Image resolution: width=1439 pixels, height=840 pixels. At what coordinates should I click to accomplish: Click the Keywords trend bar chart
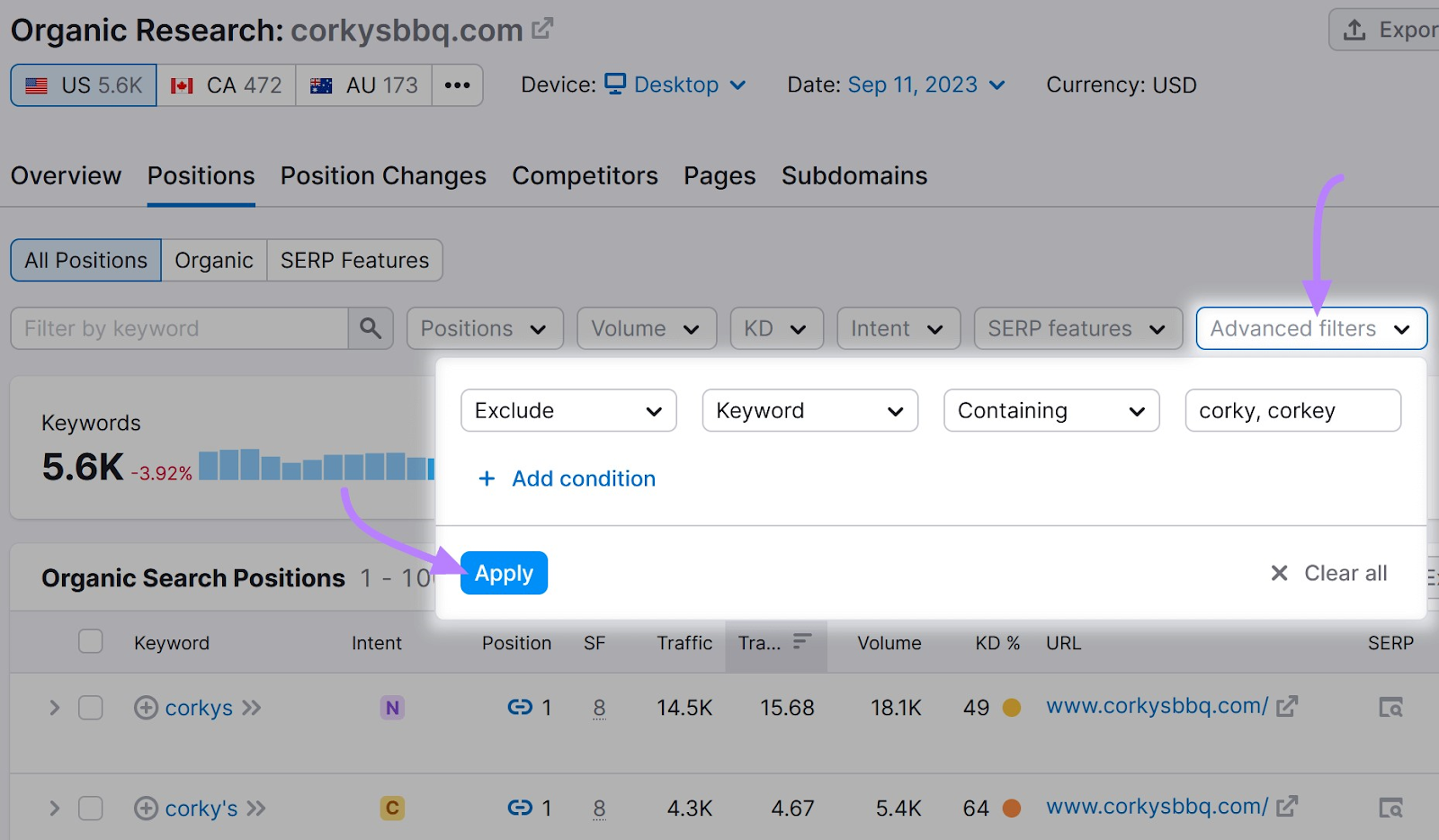point(317,465)
